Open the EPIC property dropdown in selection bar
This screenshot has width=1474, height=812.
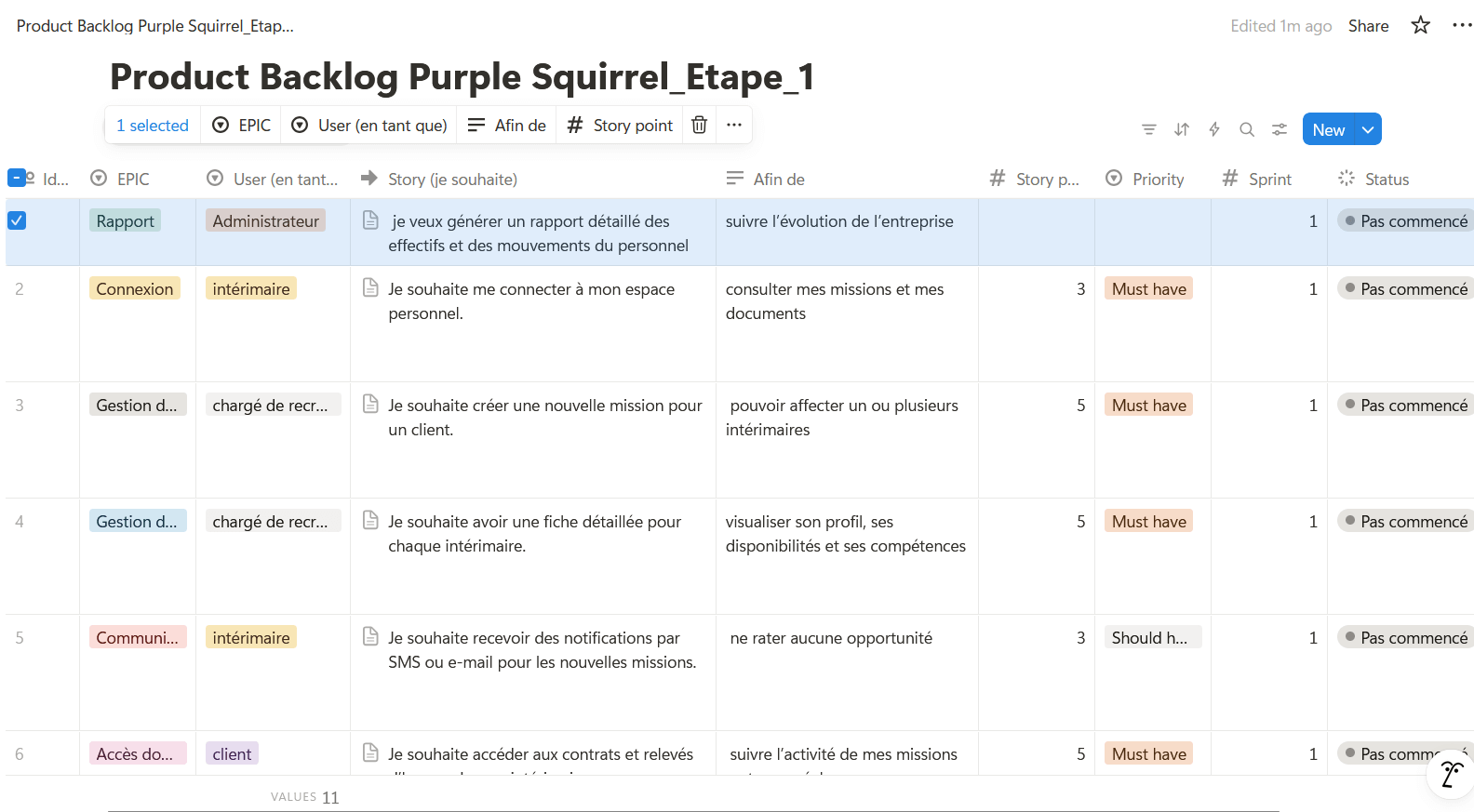(x=242, y=125)
